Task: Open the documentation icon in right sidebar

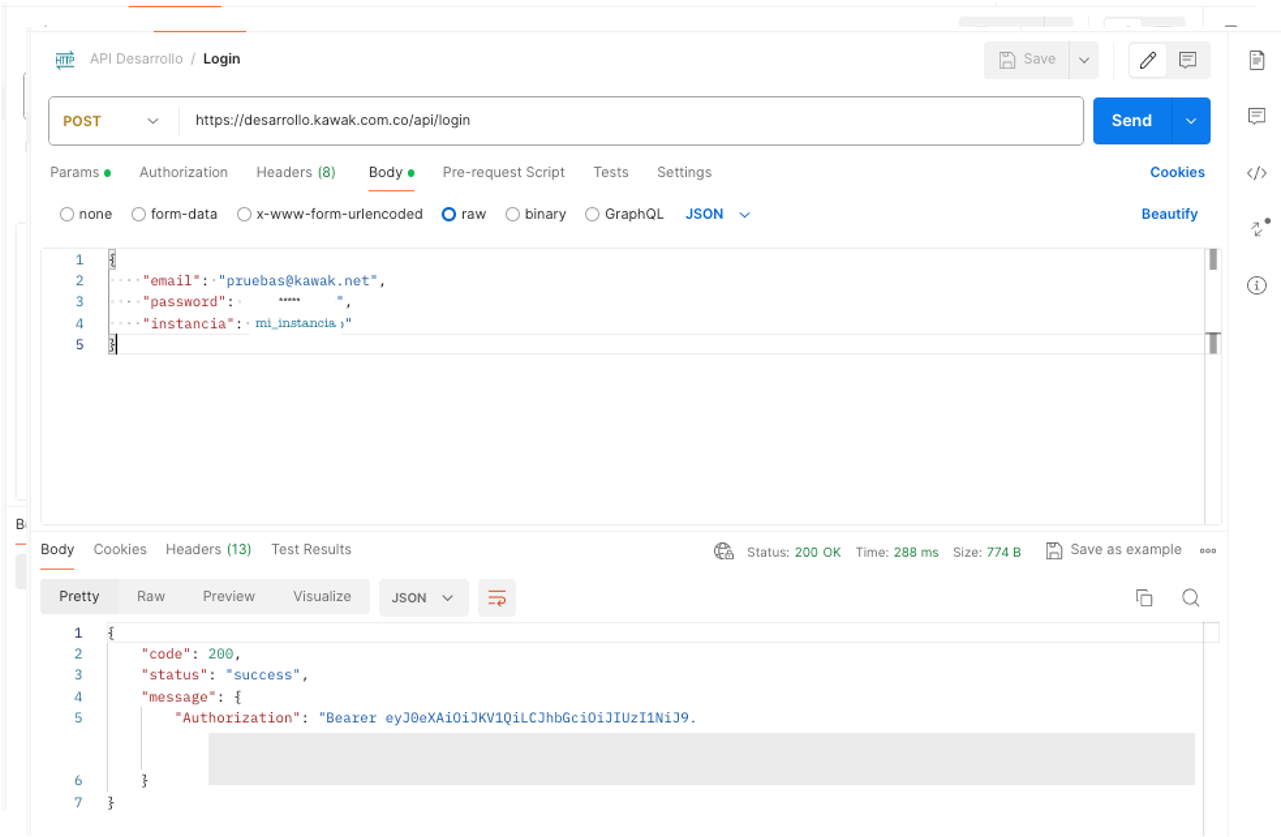Action: pos(1257,60)
